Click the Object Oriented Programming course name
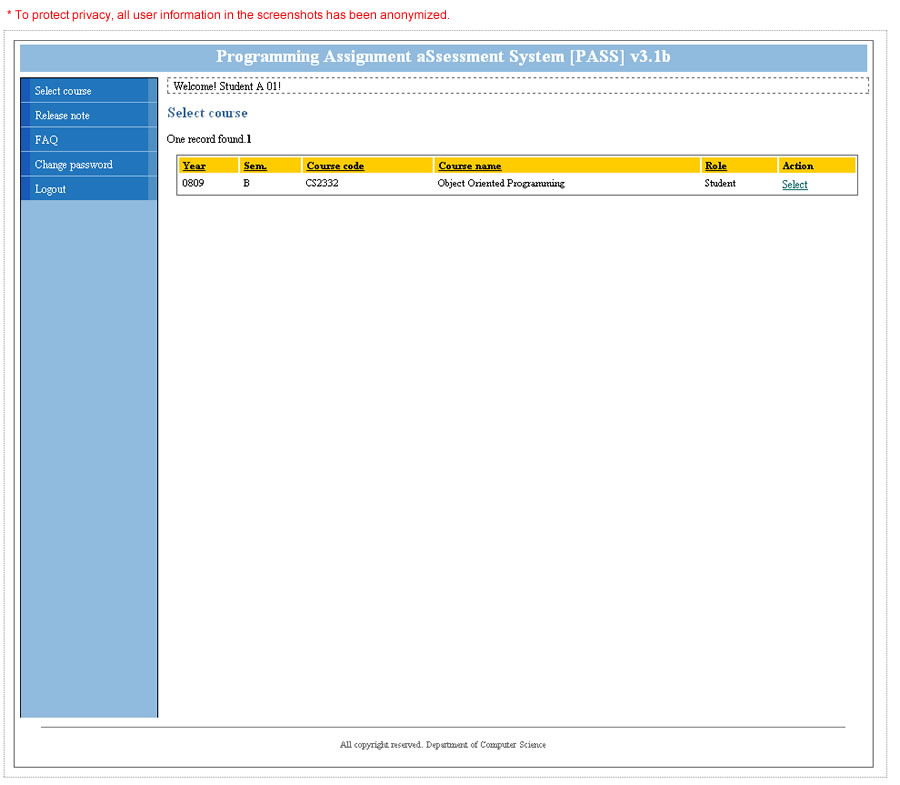The width and height of the screenshot is (900, 785). [x=501, y=184]
